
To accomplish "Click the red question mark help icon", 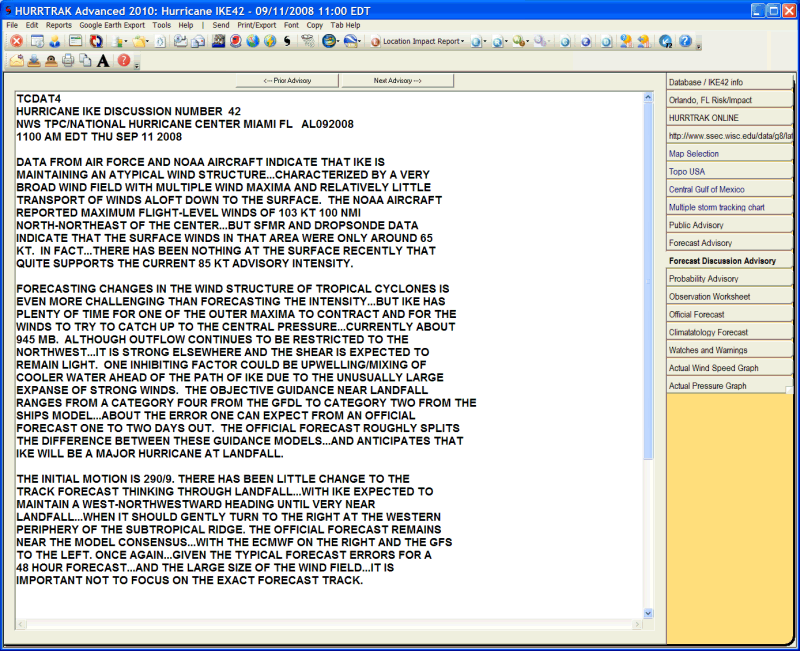I will [124, 61].
